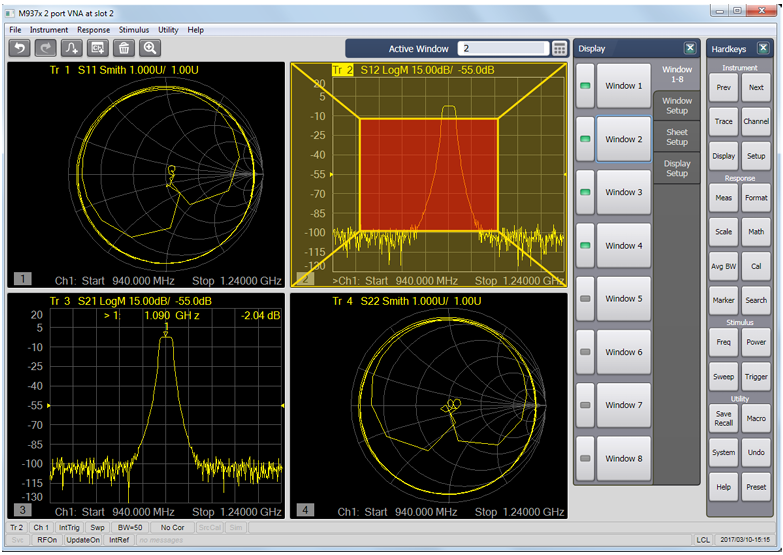Click the Freq hardkey
783x555 pixels.
click(x=724, y=342)
